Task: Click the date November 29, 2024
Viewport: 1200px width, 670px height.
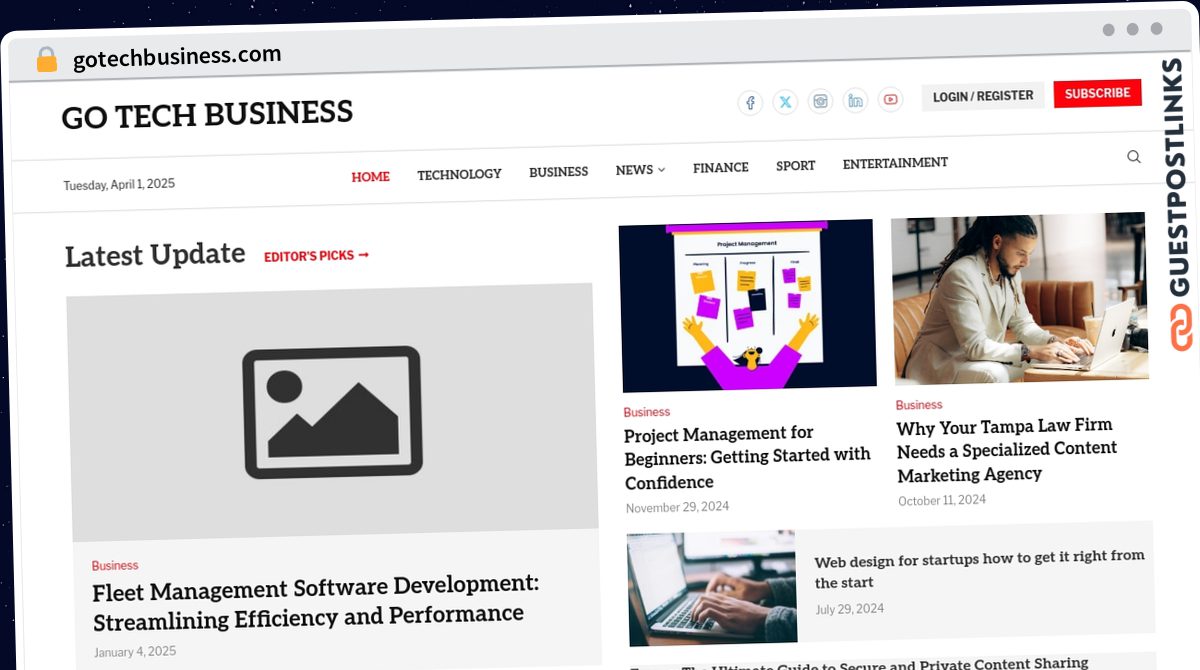Action: [x=677, y=508]
